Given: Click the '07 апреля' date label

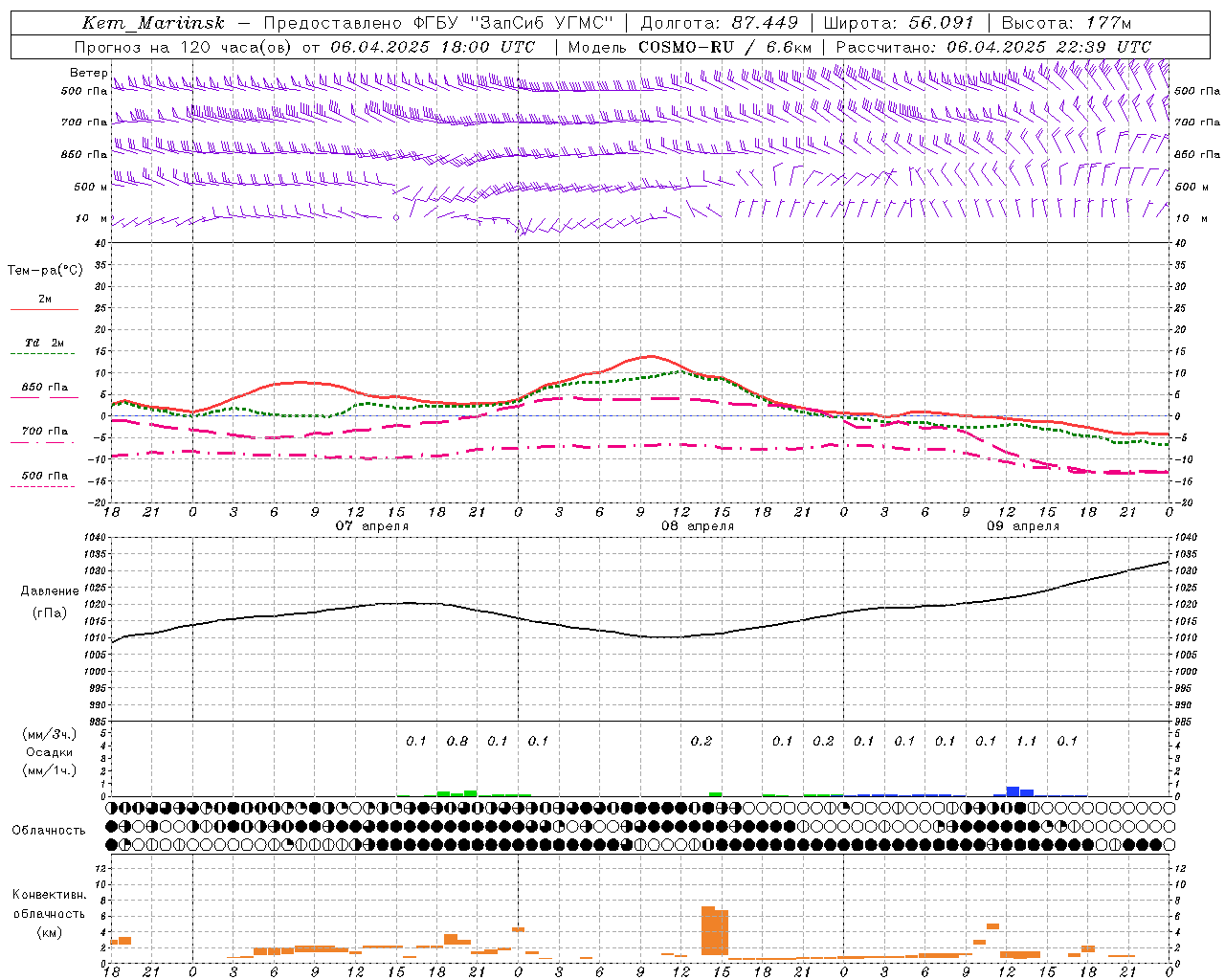Looking at the screenshot, I should (x=371, y=526).
